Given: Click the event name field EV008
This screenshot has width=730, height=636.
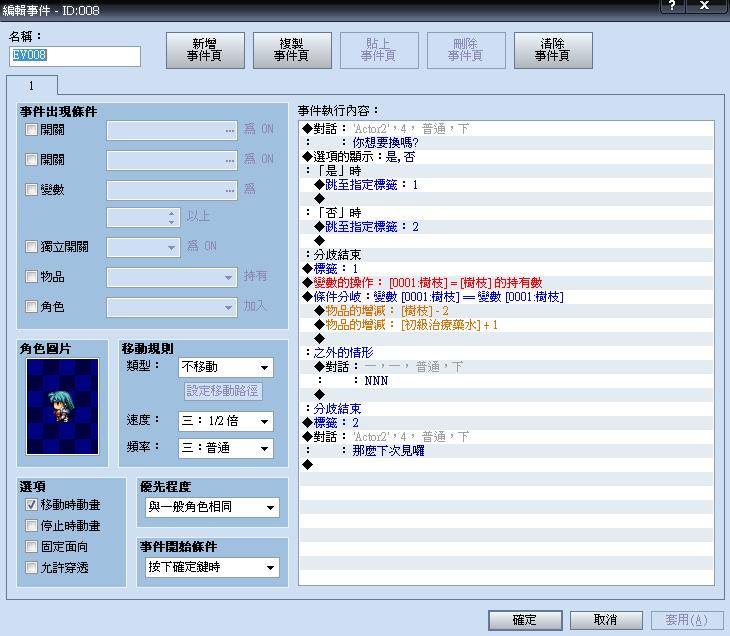Looking at the screenshot, I should tap(74, 56).
